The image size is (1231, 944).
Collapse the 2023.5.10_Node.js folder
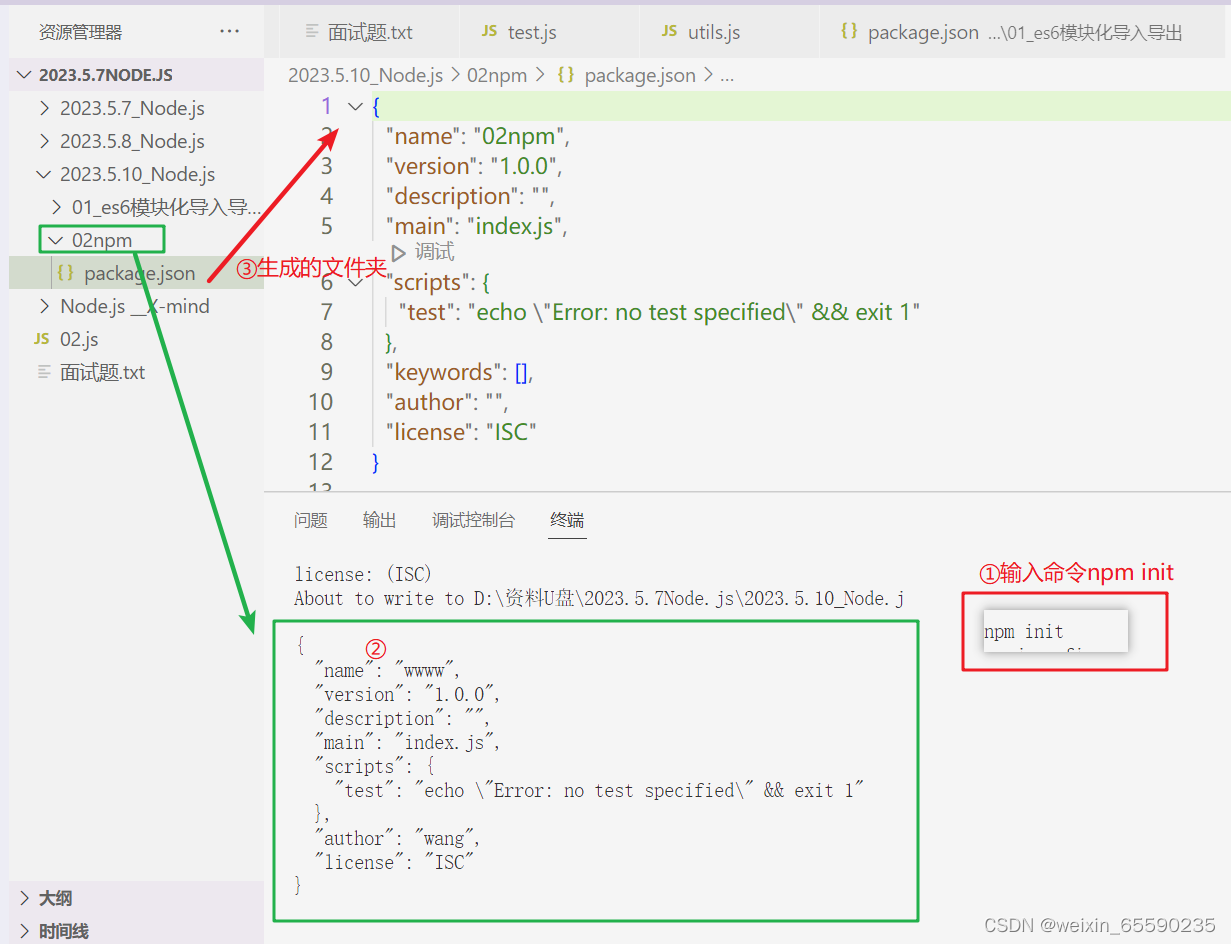tap(44, 174)
